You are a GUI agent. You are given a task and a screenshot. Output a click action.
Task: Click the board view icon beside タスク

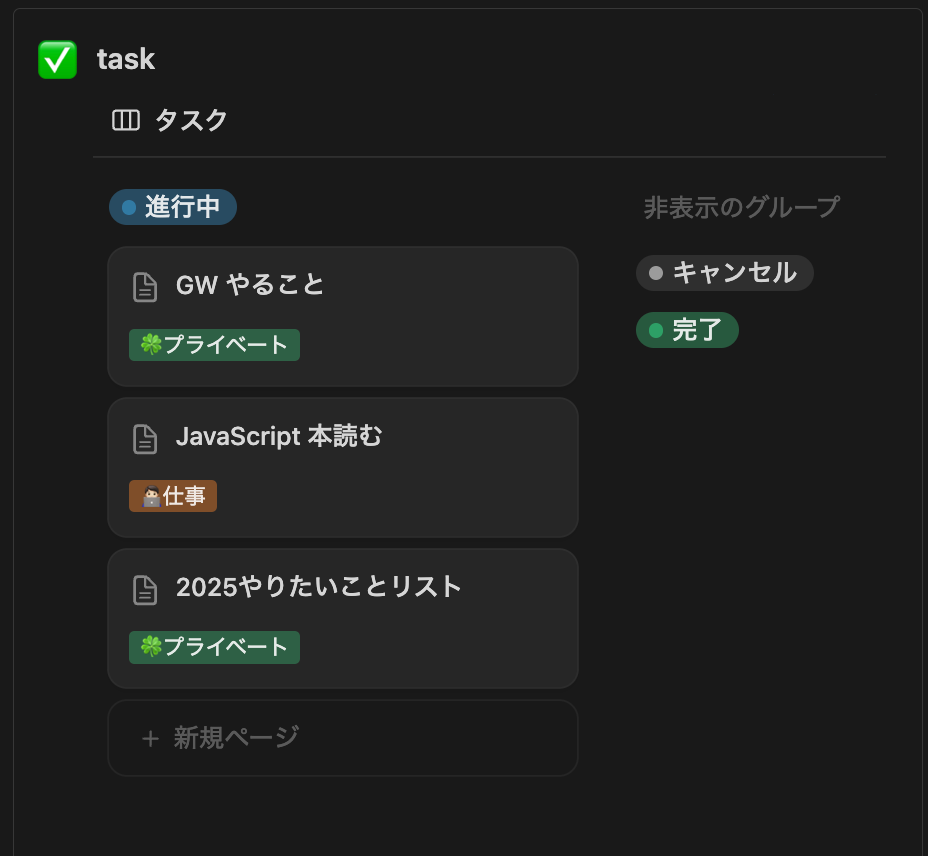(x=125, y=120)
